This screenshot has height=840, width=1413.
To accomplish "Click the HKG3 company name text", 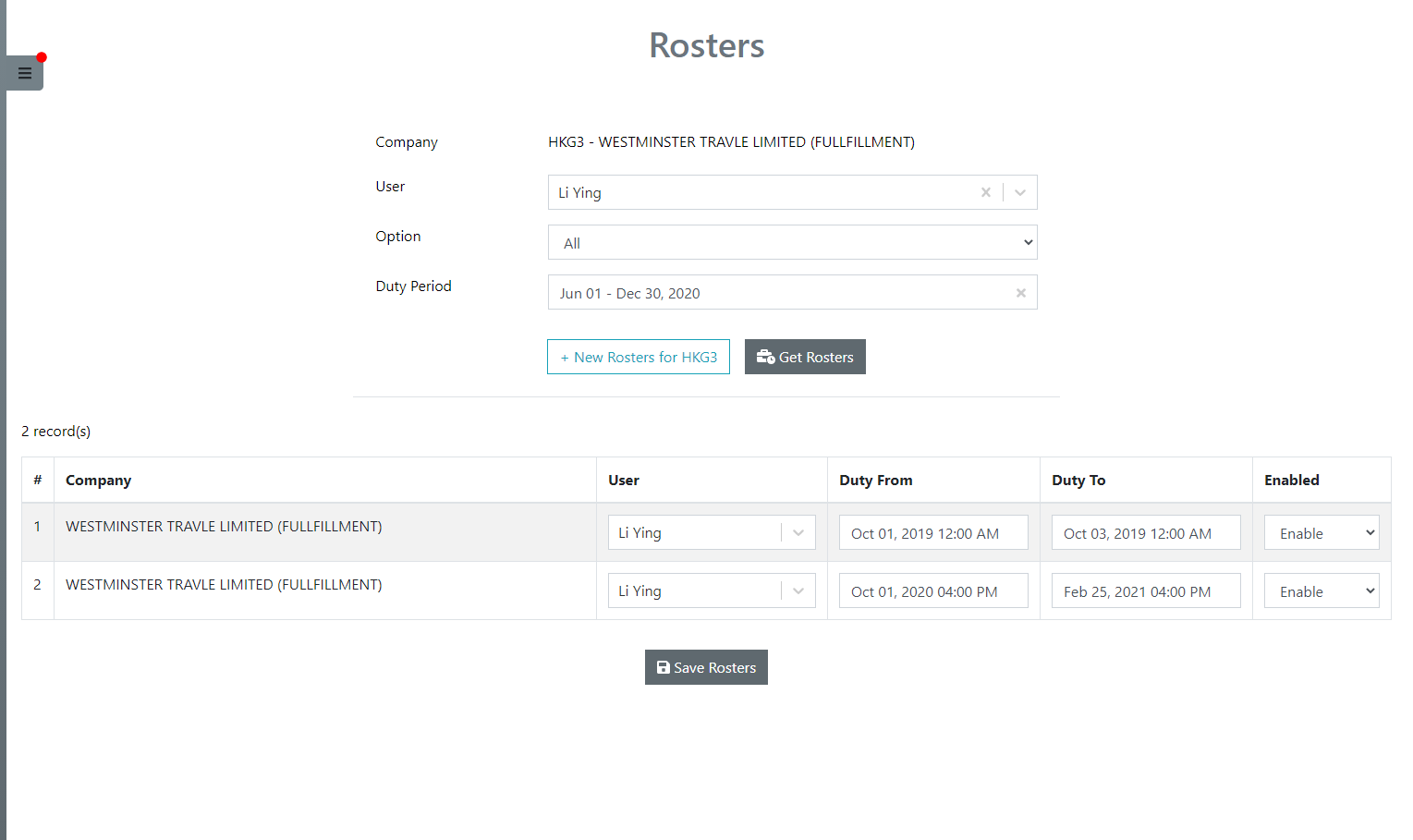I will point(732,142).
